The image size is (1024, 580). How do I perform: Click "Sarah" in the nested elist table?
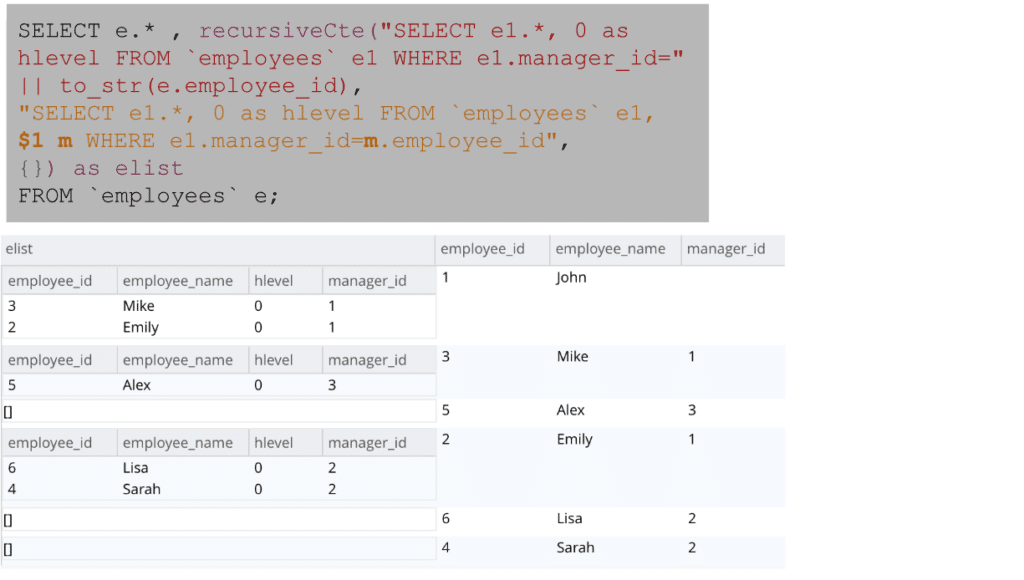click(141, 489)
